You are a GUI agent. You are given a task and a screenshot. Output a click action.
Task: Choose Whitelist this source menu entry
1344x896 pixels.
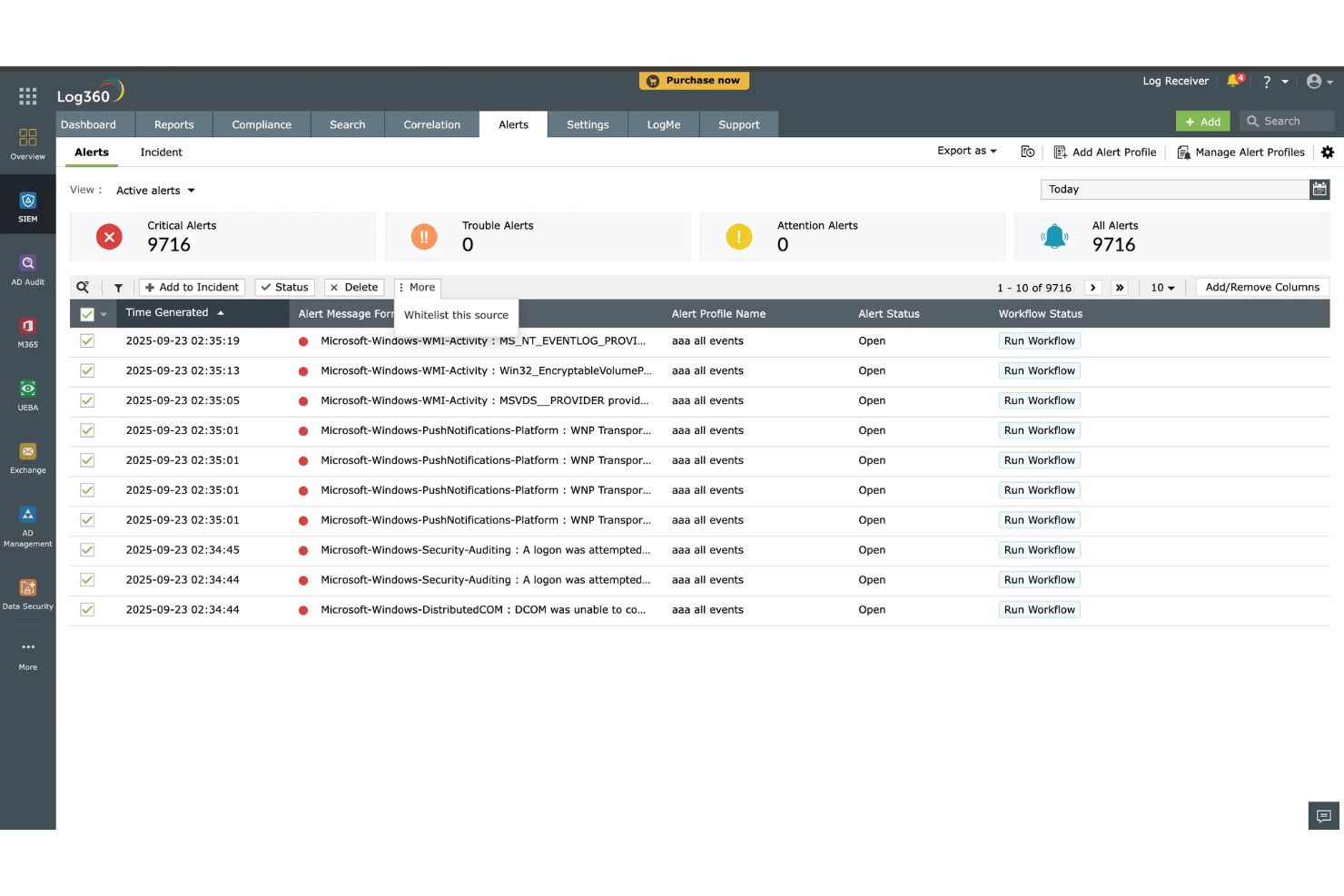click(x=456, y=315)
